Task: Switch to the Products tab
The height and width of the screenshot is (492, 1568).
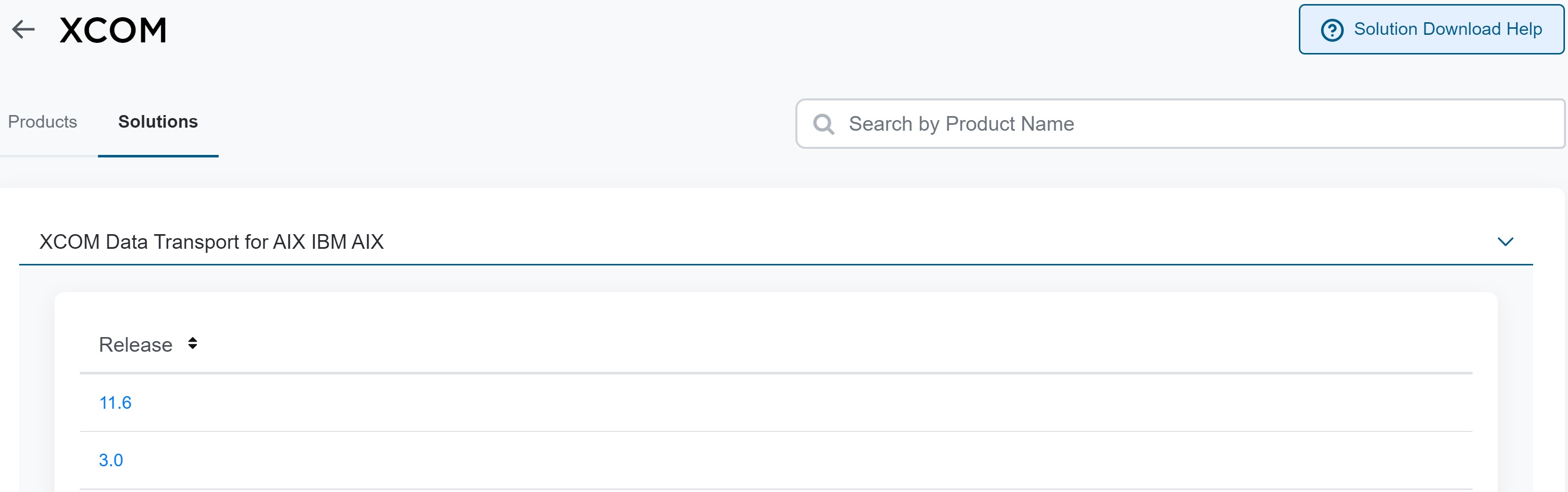Action: click(x=42, y=122)
